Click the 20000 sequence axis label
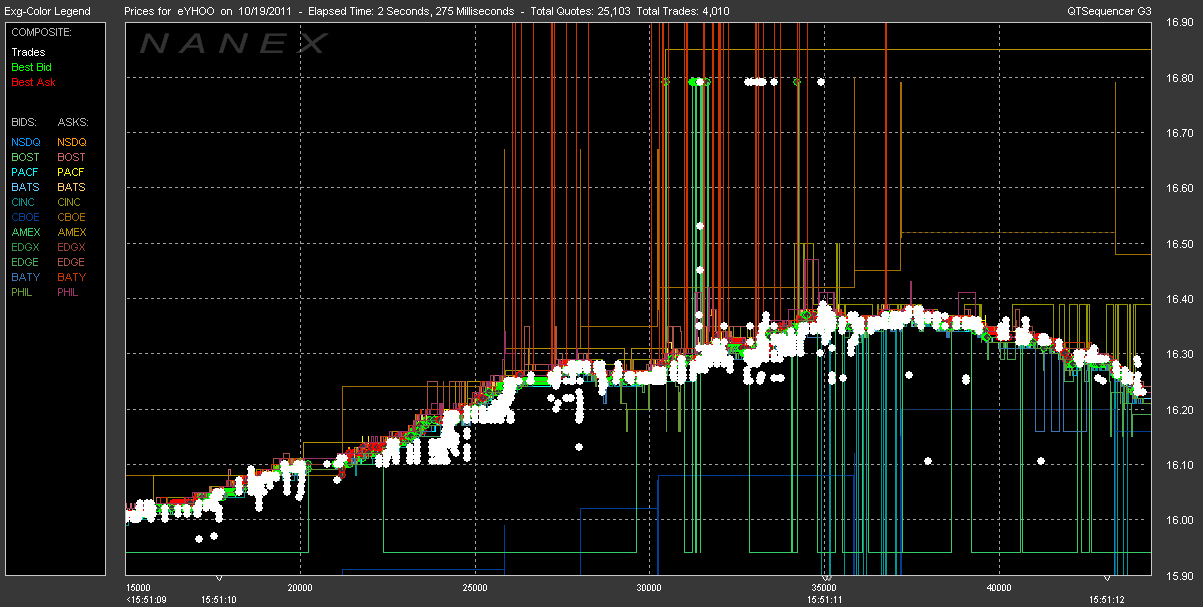This screenshot has width=1203, height=607. pos(300,587)
